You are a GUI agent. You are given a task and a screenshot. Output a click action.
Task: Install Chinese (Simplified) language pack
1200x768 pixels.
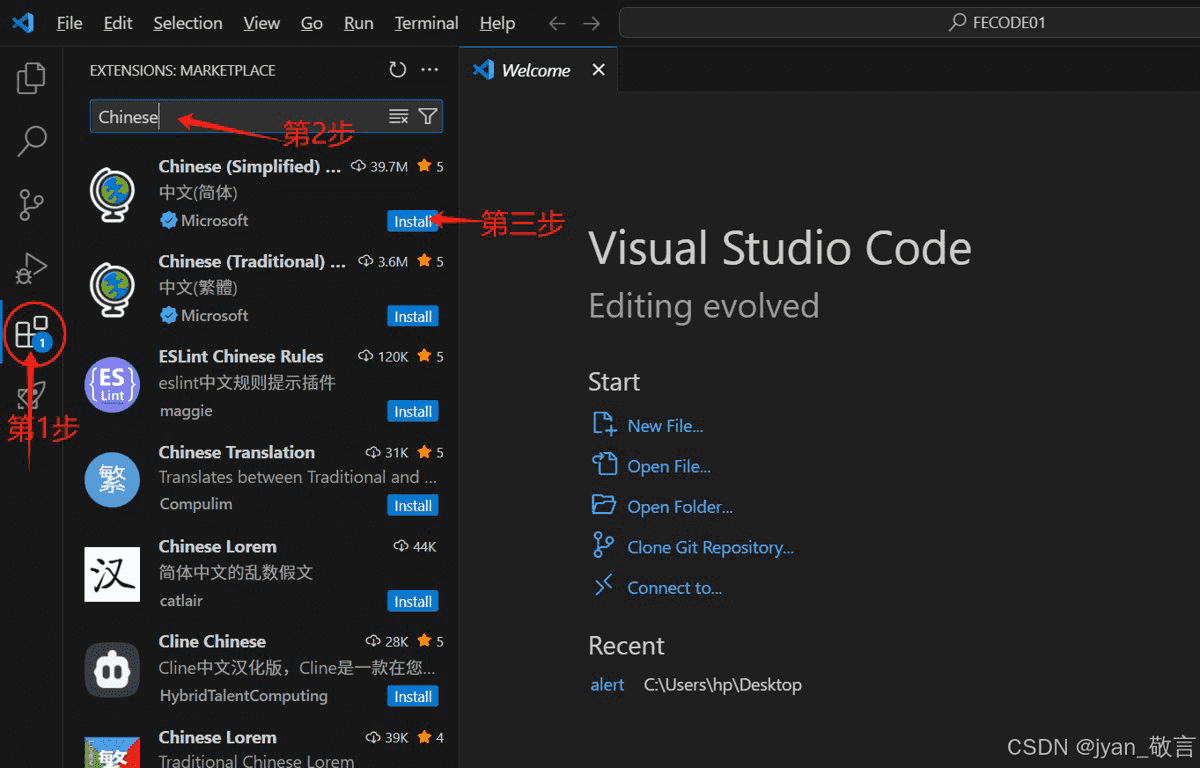pos(412,221)
